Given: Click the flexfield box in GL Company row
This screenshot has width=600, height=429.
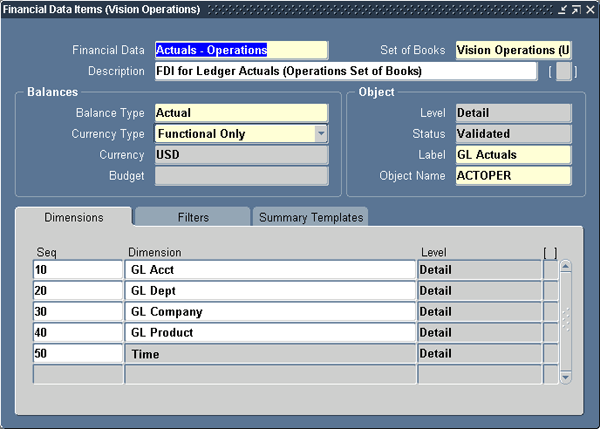Looking at the screenshot, I should point(551,312).
